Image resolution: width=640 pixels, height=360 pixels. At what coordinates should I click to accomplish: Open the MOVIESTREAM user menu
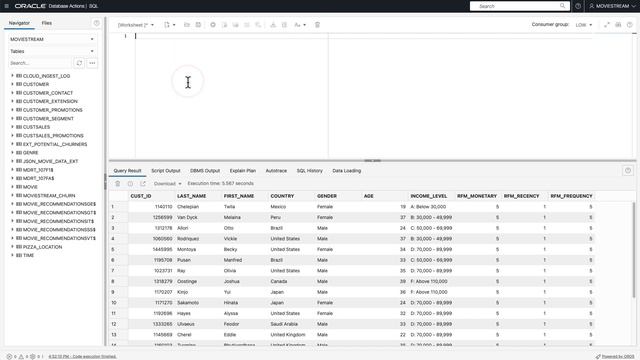[x=612, y=6]
